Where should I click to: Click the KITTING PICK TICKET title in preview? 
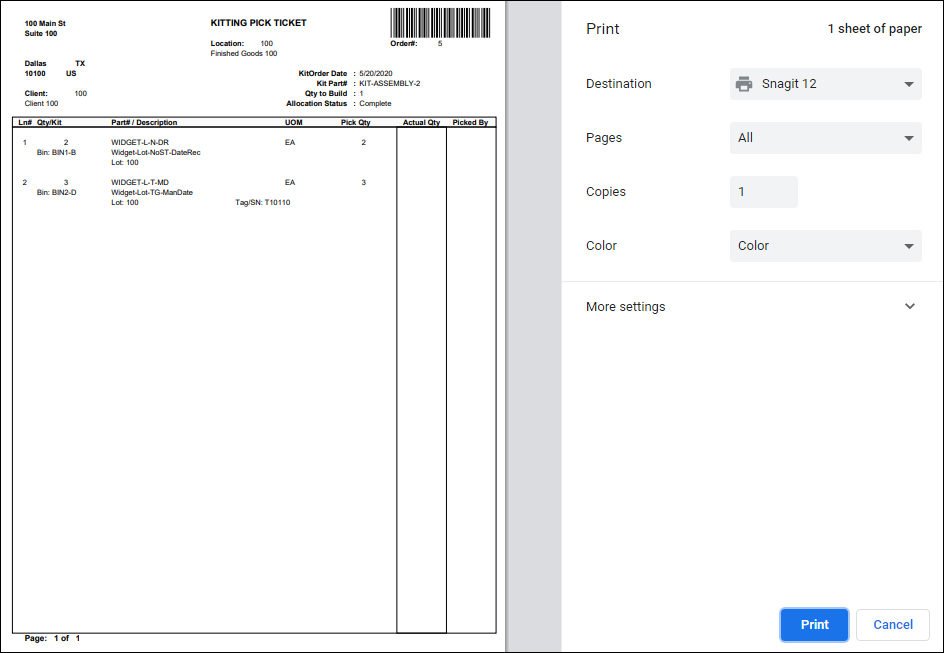click(x=259, y=23)
